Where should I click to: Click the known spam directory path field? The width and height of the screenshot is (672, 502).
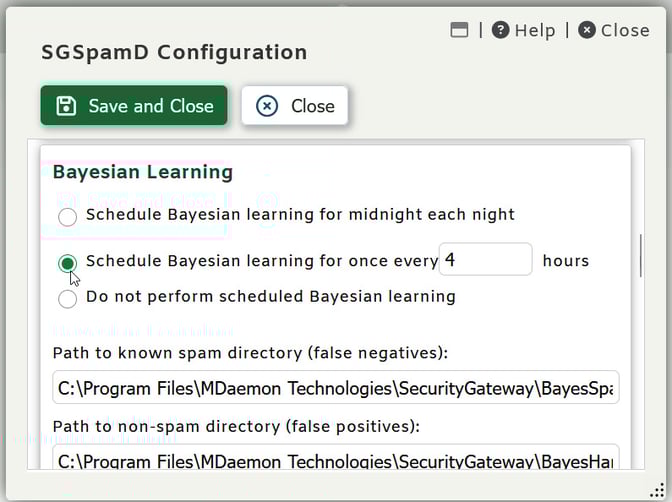pos(336,388)
